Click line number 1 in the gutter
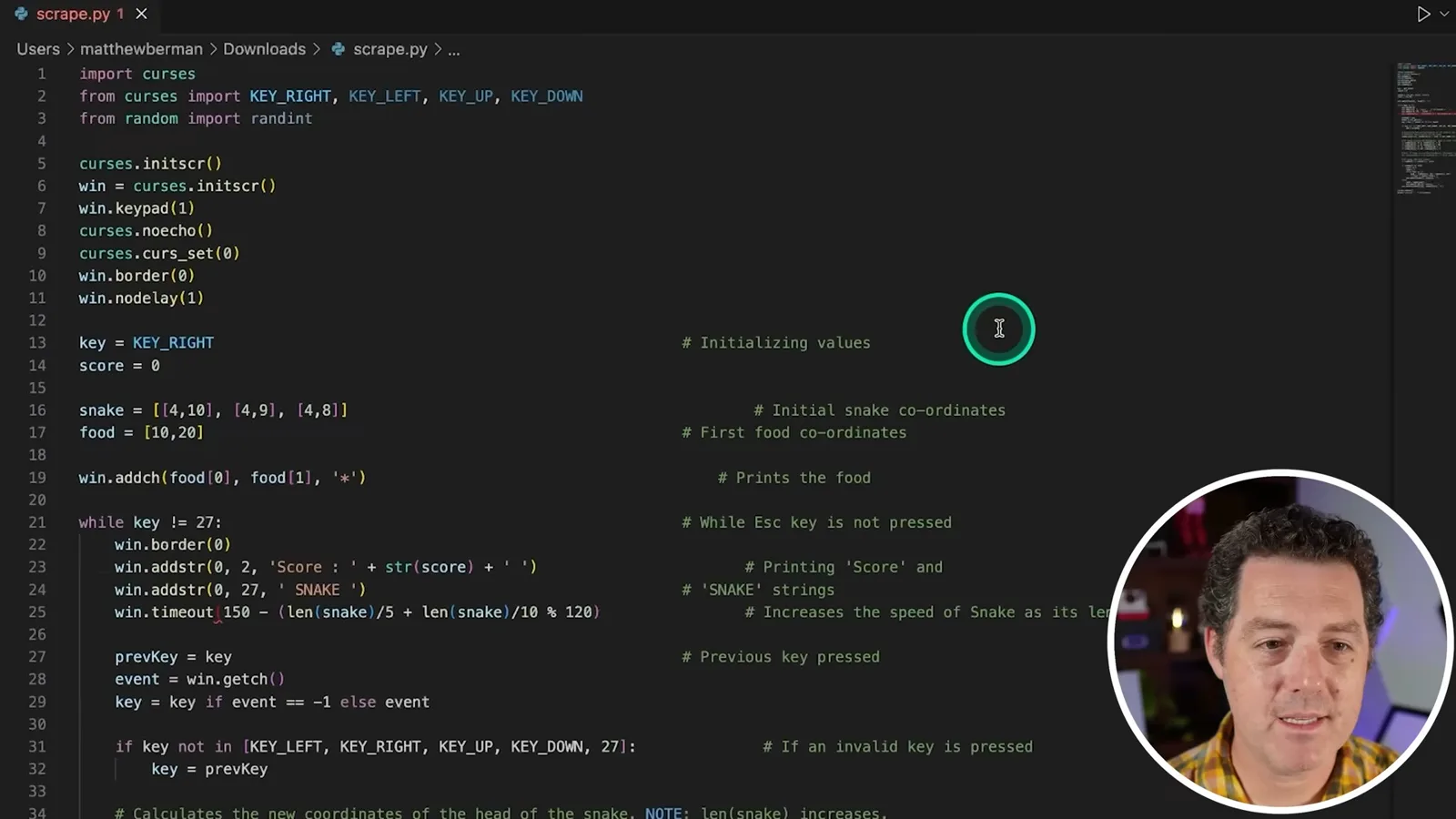 (x=41, y=74)
